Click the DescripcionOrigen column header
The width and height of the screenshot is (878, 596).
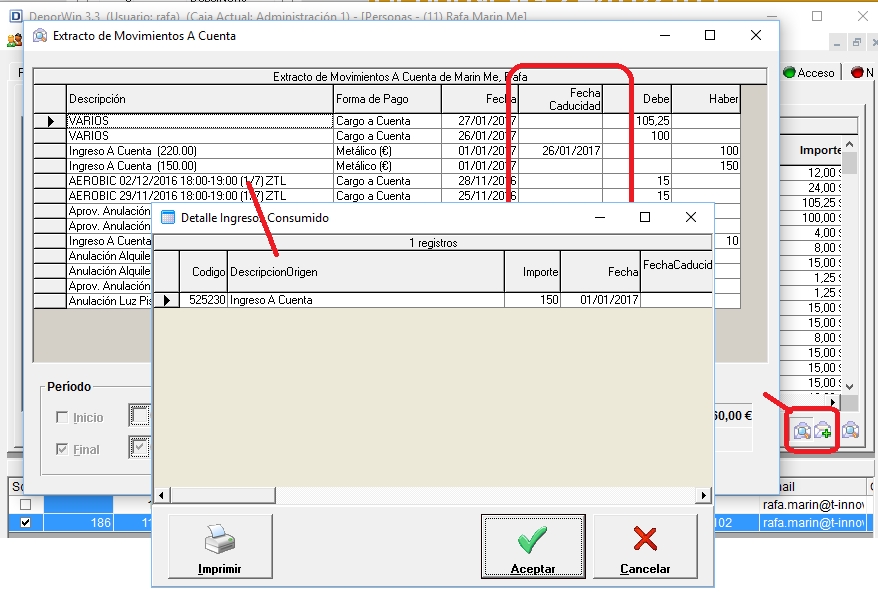tap(366, 272)
